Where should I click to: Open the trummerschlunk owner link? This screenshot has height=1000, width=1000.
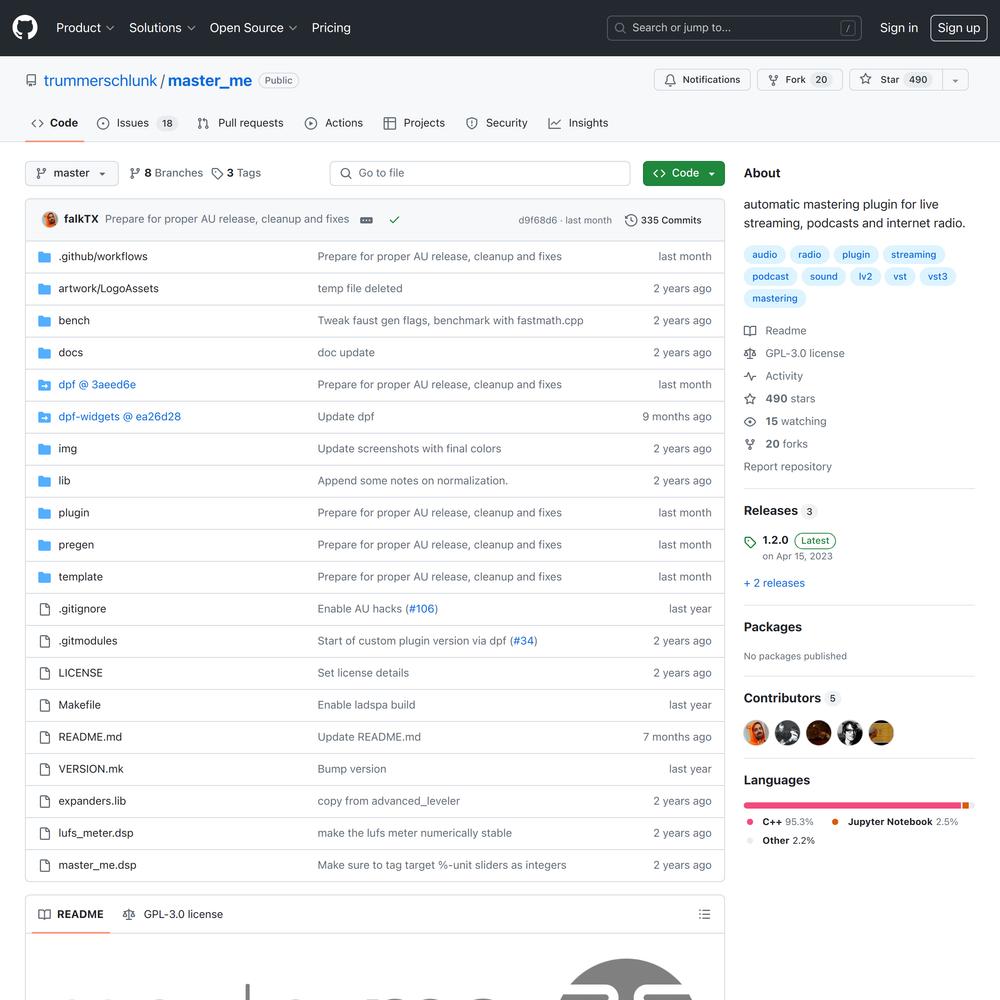coord(100,81)
